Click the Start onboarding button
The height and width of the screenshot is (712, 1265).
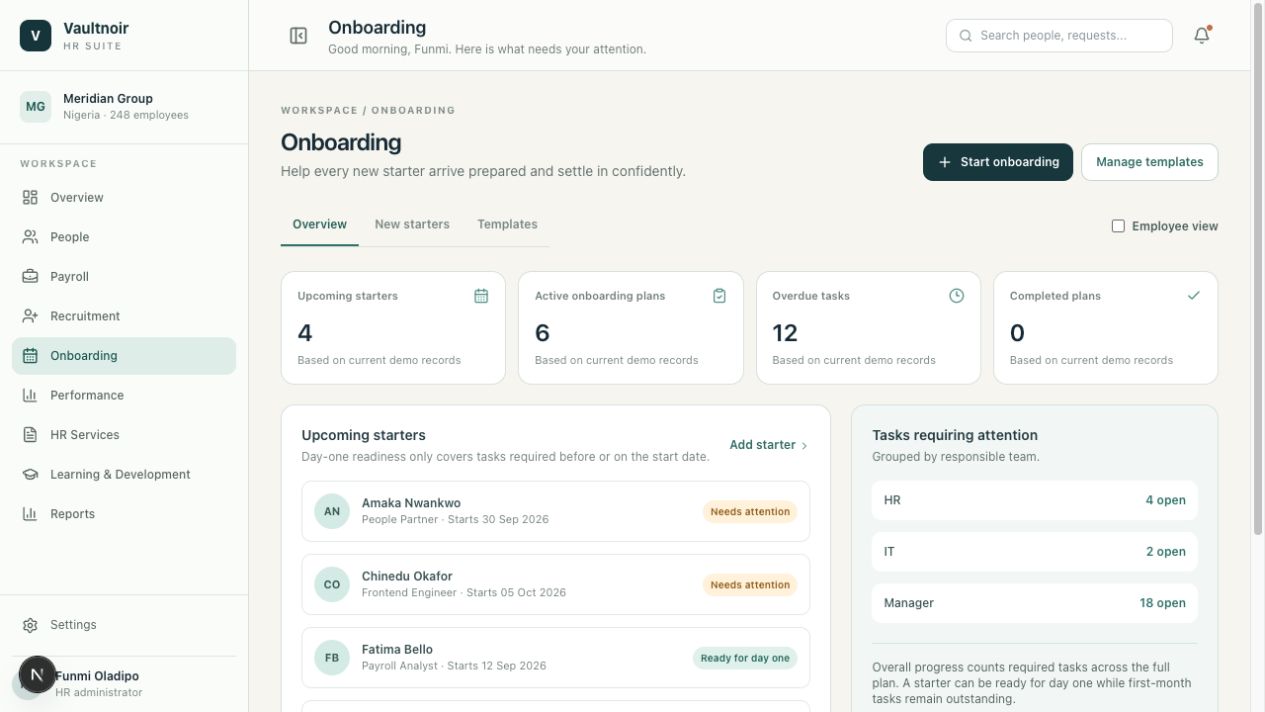pos(998,162)
